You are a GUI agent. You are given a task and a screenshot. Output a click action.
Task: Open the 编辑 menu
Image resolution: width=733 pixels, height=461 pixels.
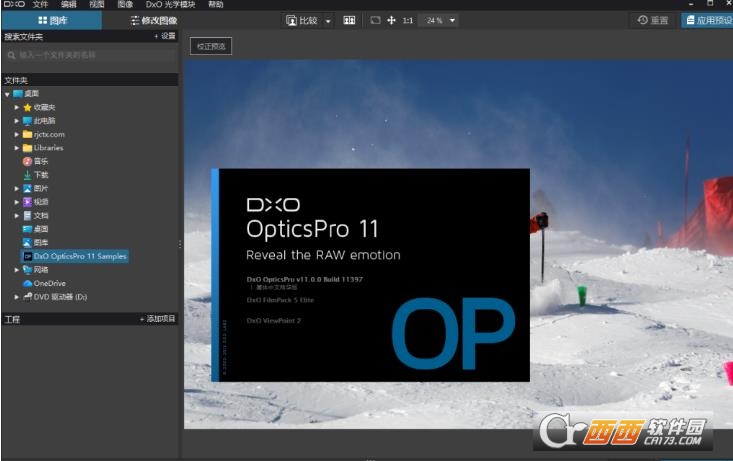click(x=68, y=4)
